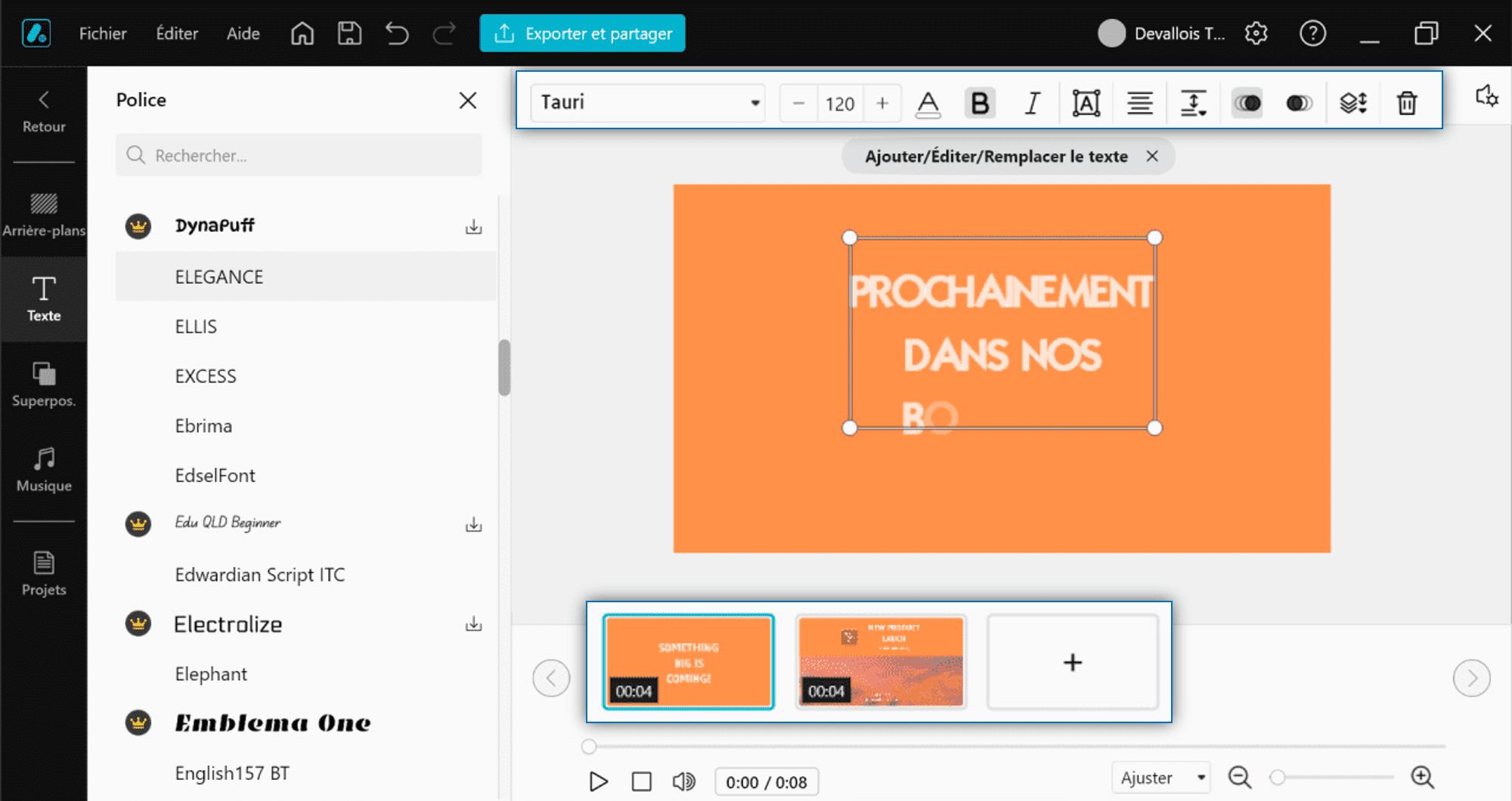Click the font size field showing 120
Screen dimensions: 1512x801
pos(840,104)
